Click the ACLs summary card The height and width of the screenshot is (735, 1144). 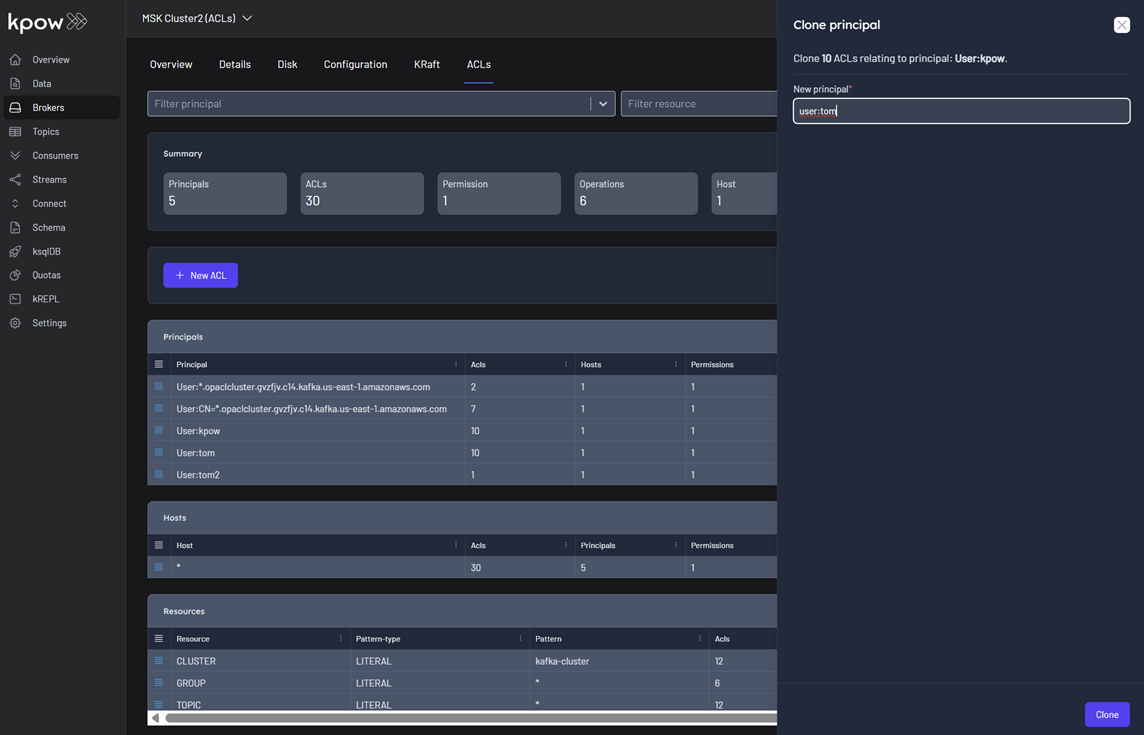(x=362, y=193)
